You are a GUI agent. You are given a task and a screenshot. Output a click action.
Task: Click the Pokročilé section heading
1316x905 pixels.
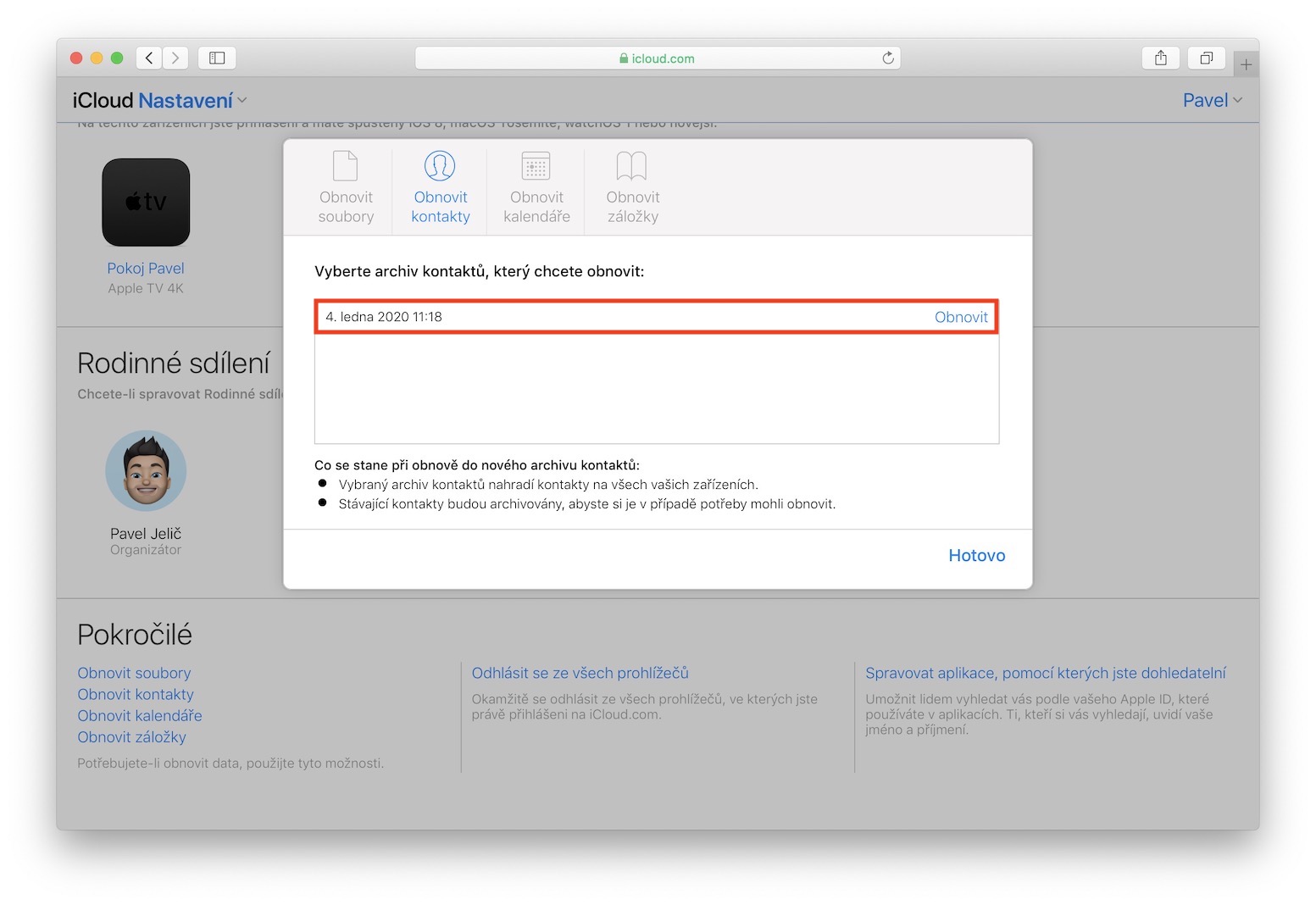(135, 635)
